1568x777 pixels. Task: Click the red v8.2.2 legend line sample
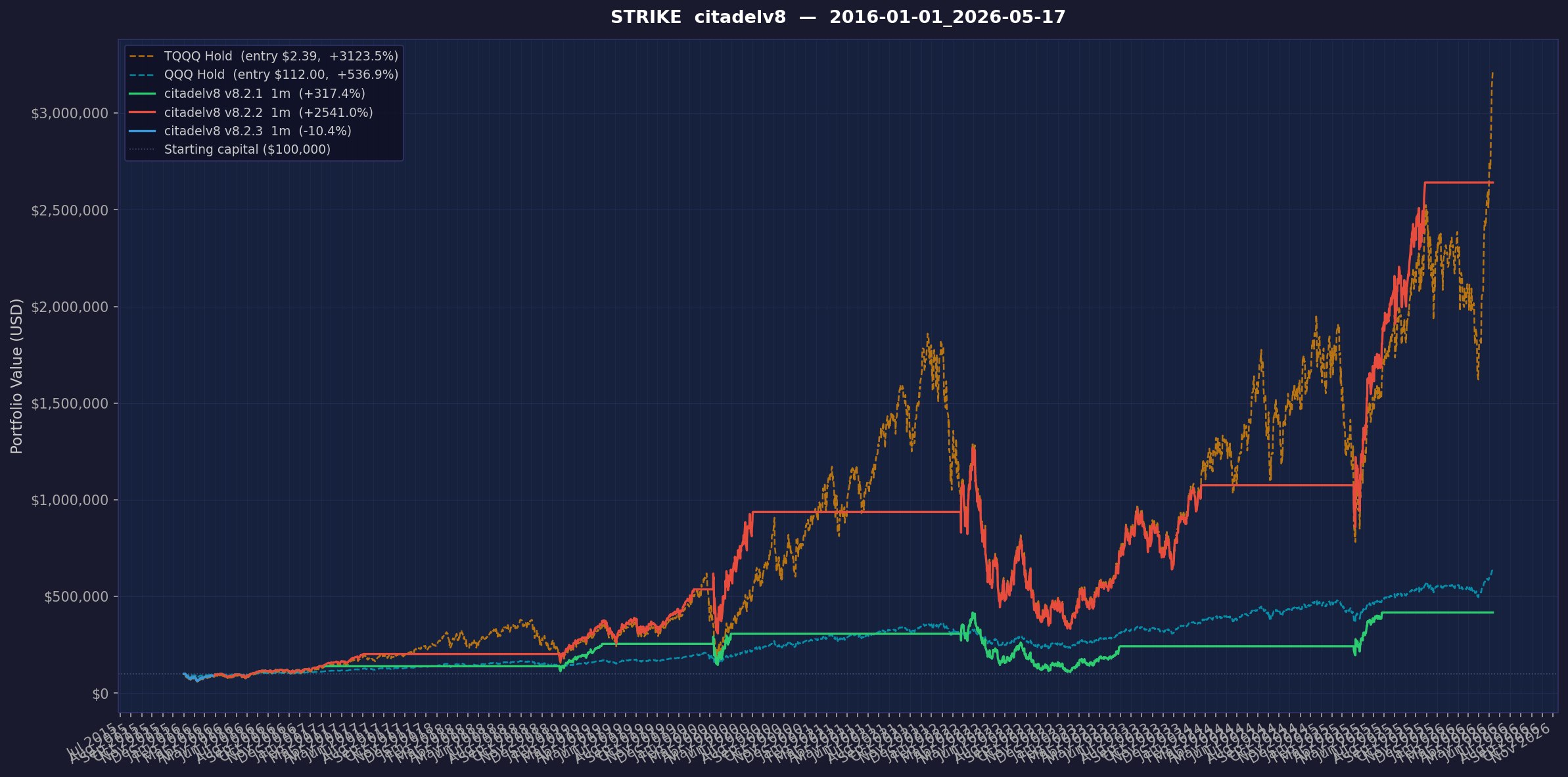pyautogui.click(x=143, y=112)
